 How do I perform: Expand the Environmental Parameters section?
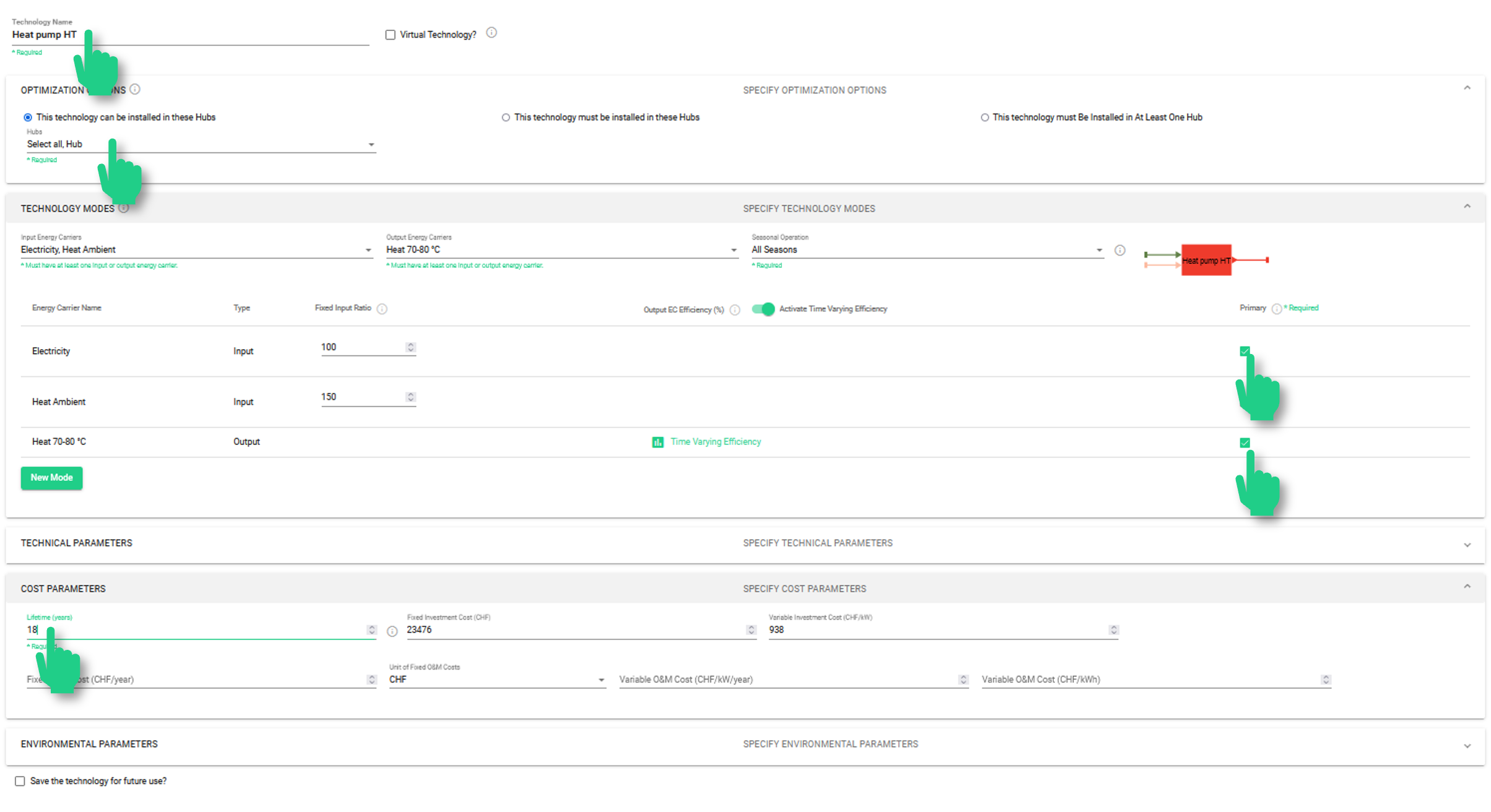[x=1466, y=745]
